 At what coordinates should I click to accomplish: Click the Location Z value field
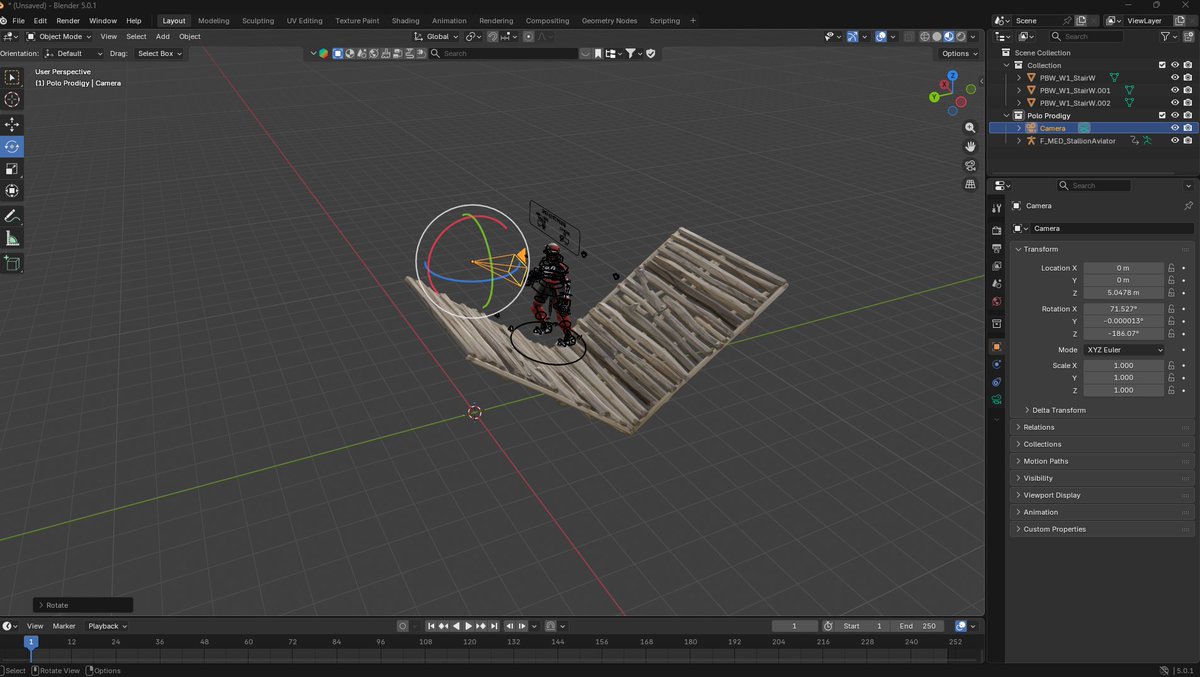(x=1123, y=292)
